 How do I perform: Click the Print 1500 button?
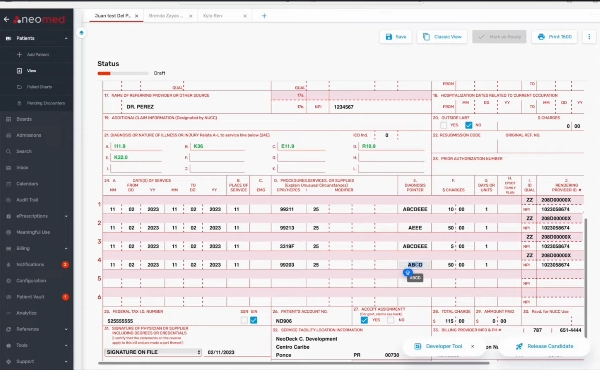554,37
